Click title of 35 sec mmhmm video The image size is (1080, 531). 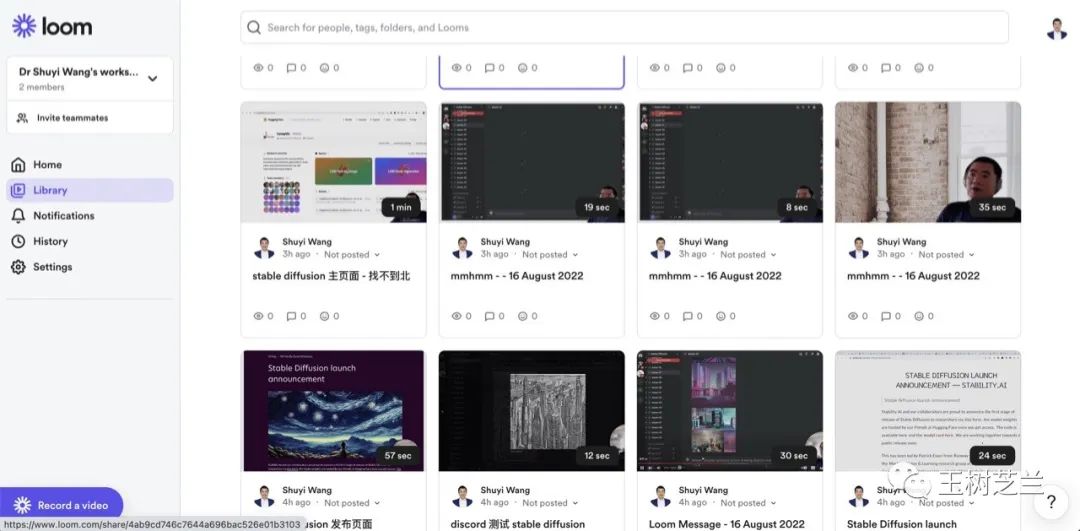(x=913, y=275)
